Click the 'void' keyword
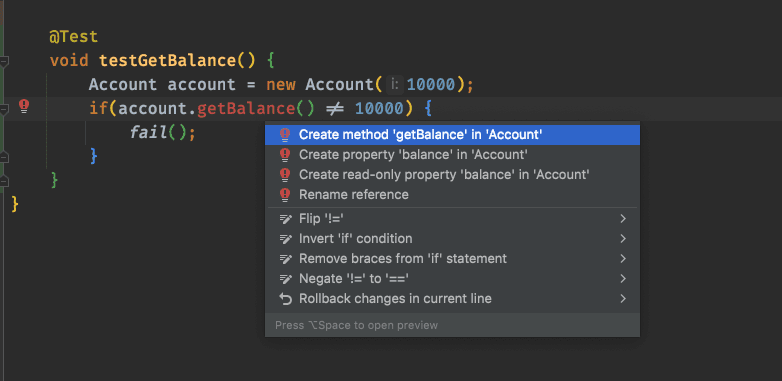The width and height of the screenshot is (782, 381). (69, 61)
